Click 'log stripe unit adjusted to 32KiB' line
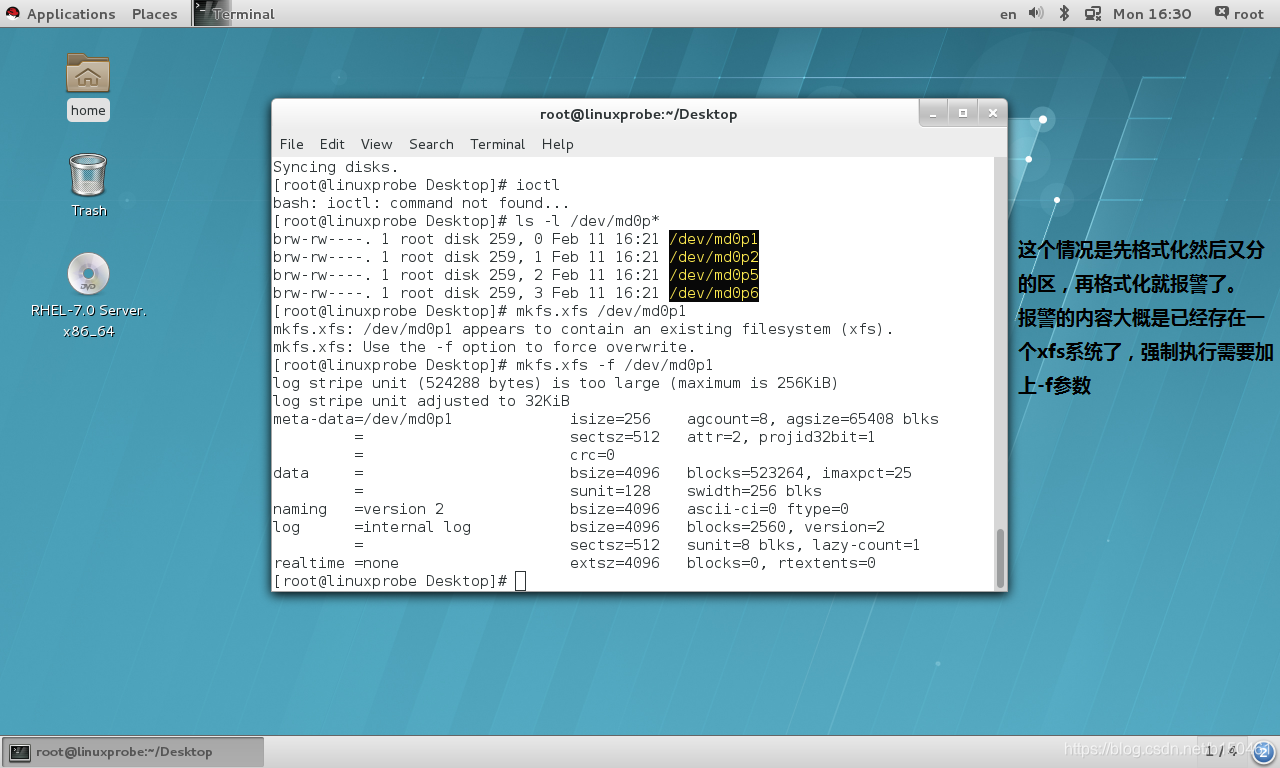Viewport: 1280px width, 768px height. coord(421,401)
